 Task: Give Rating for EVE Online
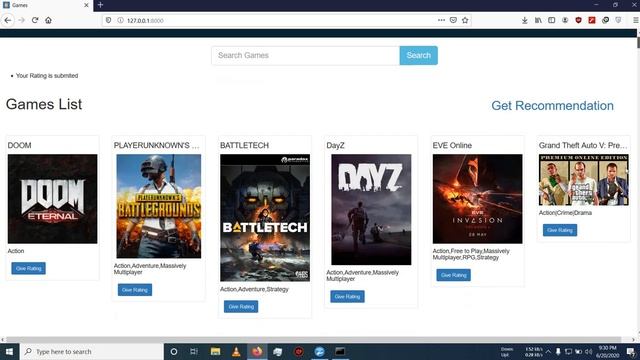pyautogui.click(x=453, y=275)
